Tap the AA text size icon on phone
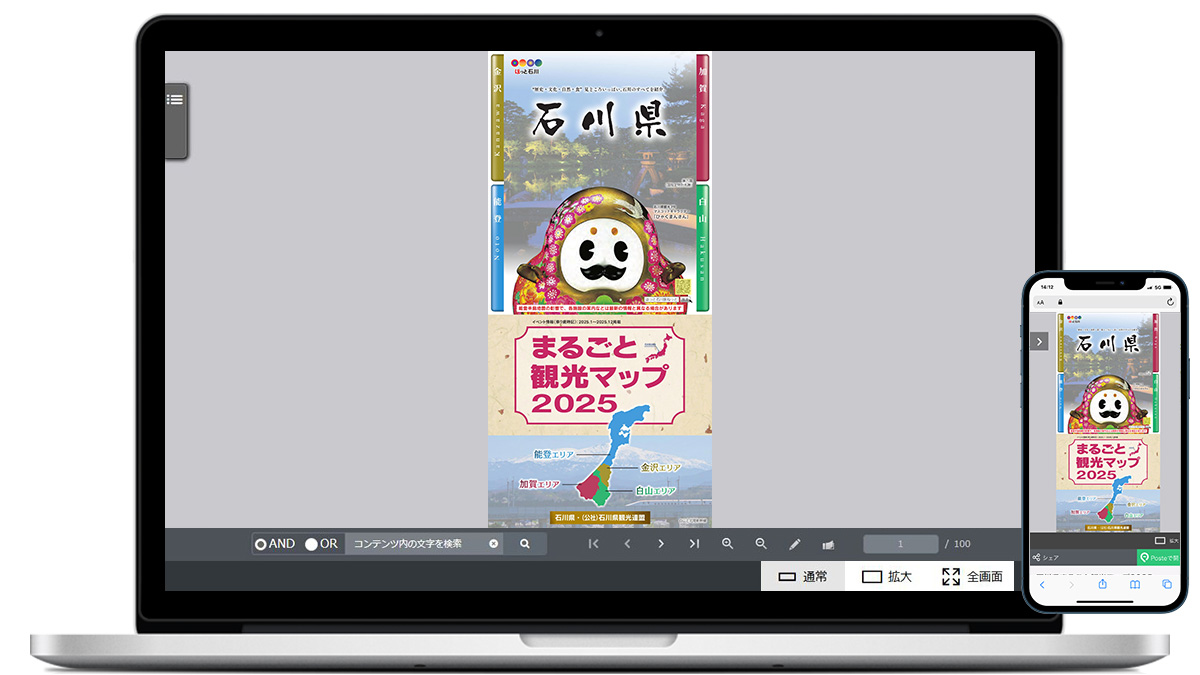Viewport: 1200px width, 675px height. [1040, 302]
